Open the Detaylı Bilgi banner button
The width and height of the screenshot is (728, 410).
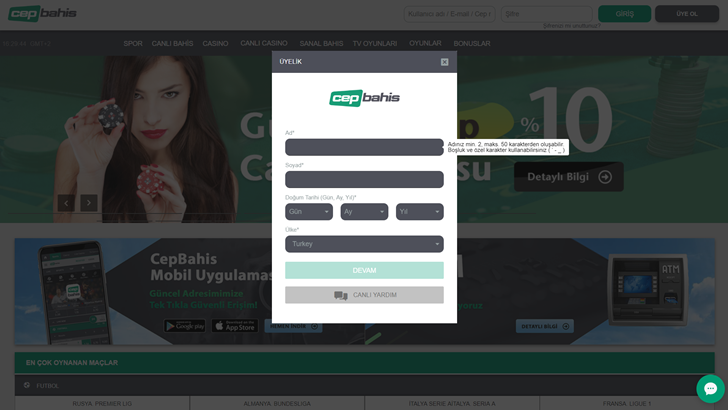(x=569, y=177)
